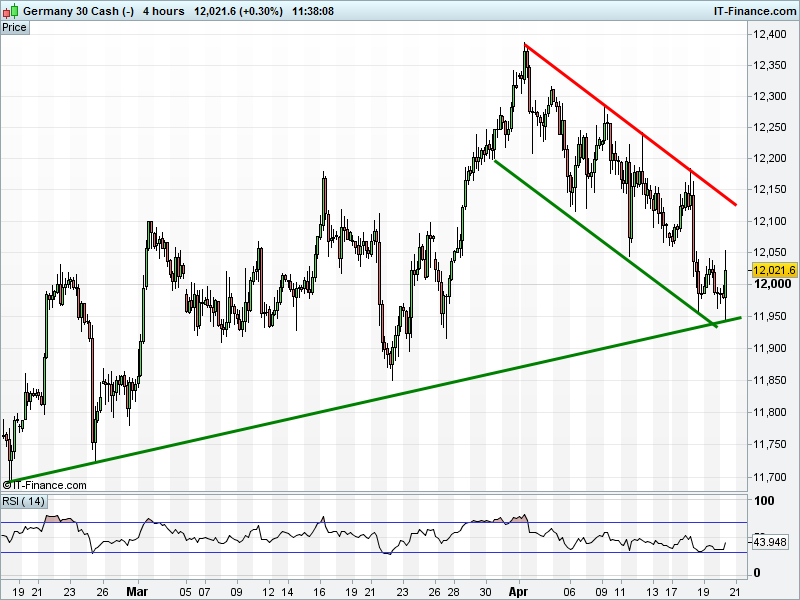Image resolution: width=800 pixels, height=600 pixels.
Task: Click the bold 12,000 price axis label
Action: coord(772,284)
